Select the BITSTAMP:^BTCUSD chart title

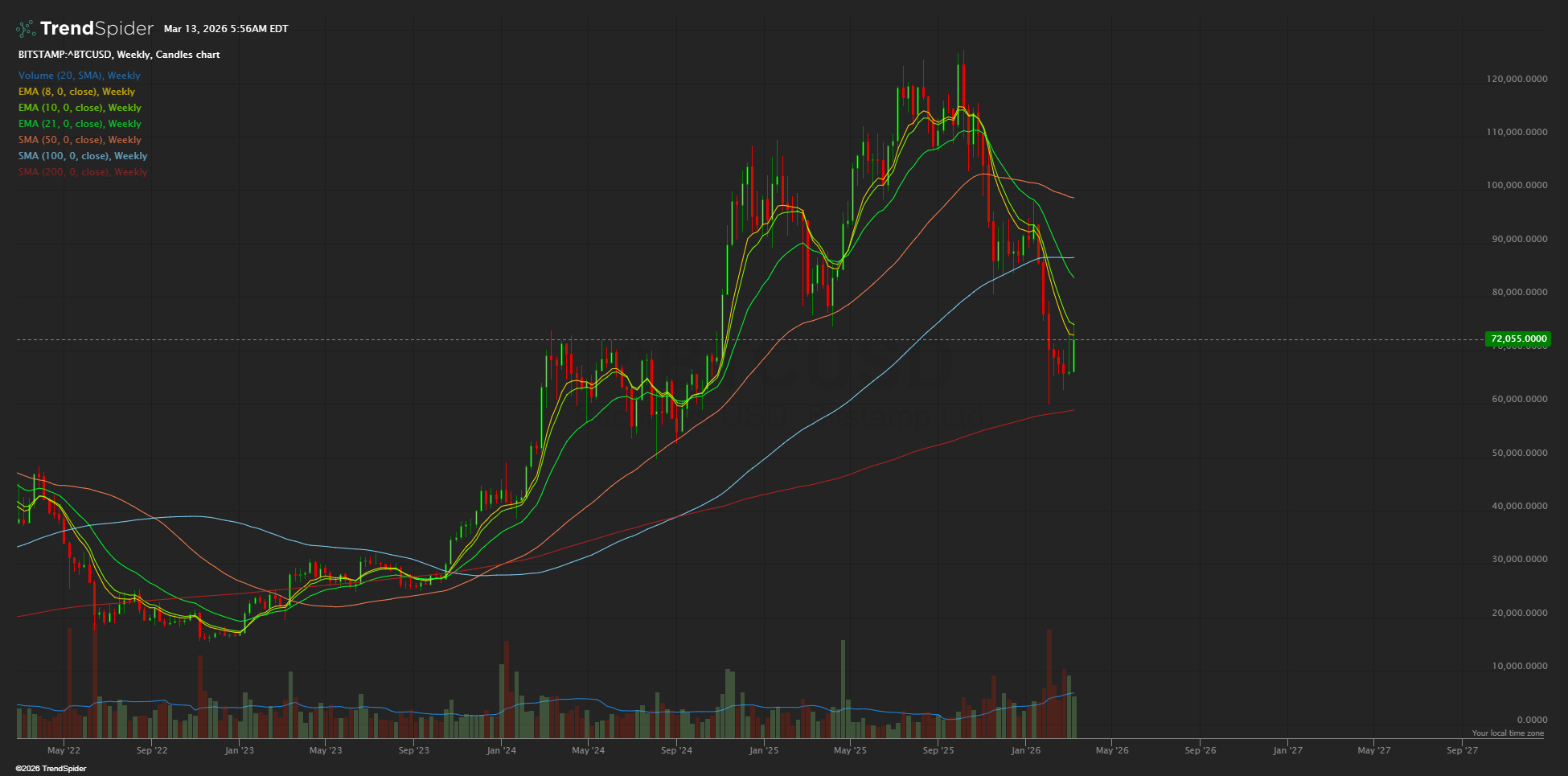[119, 55]
